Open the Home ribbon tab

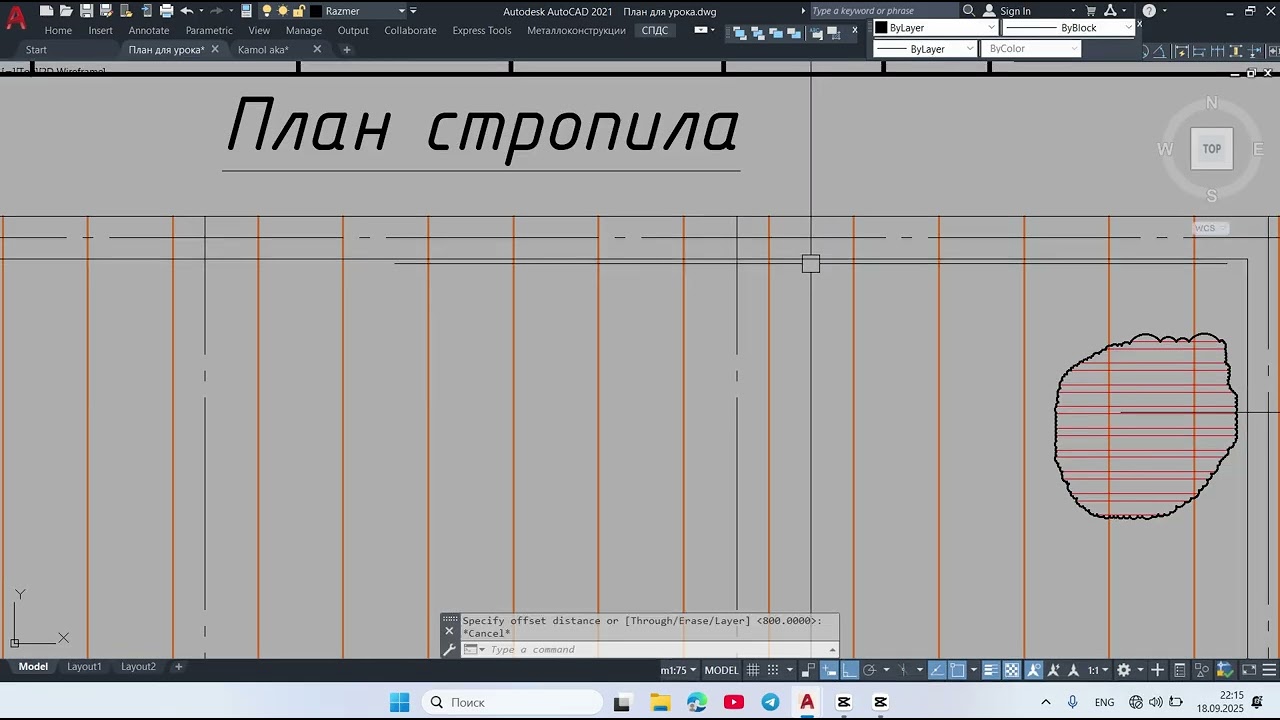[58, 30]
